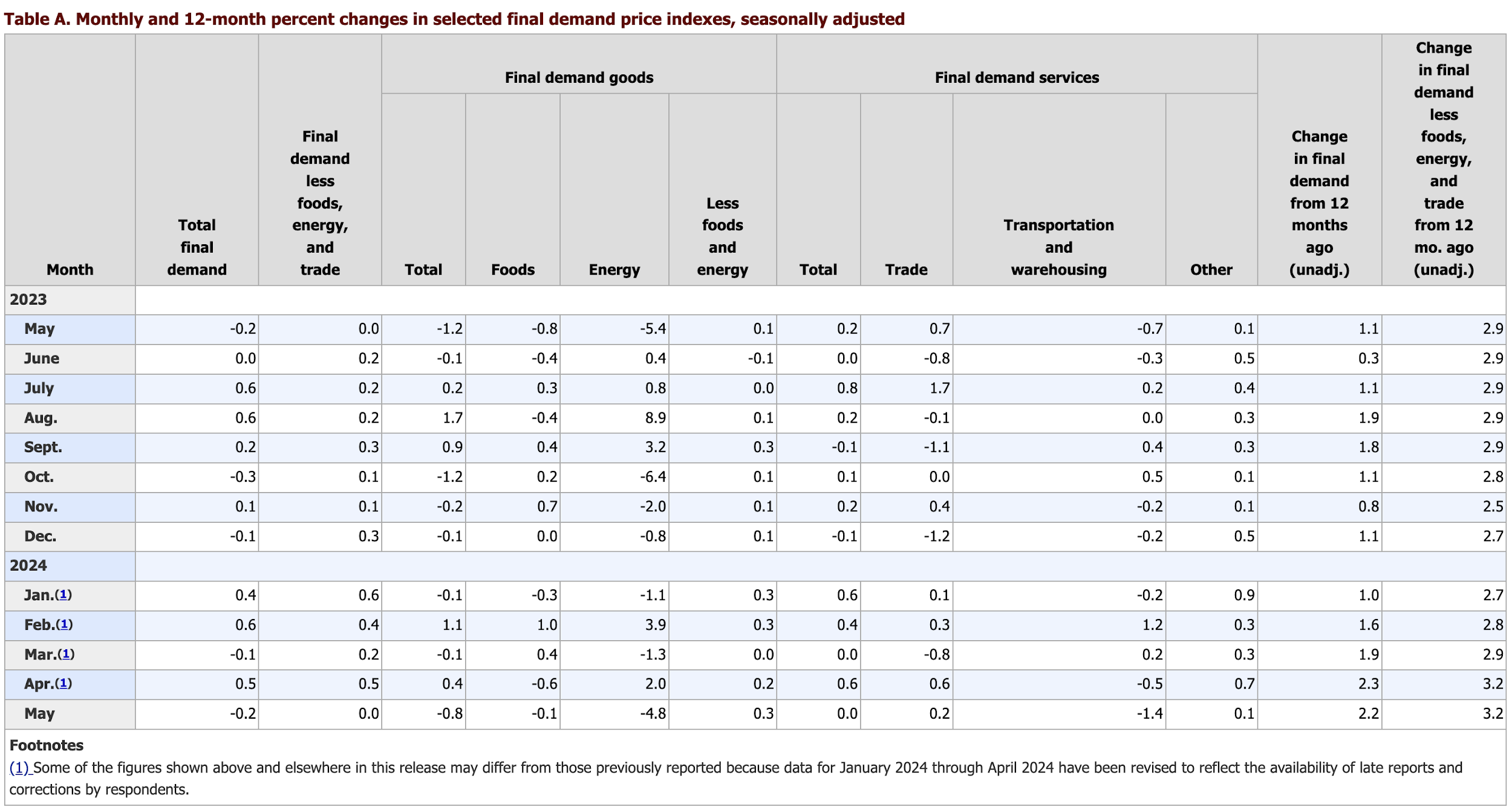Click the Transportation and warehousing column header
This screenshot has width=1512, height=810.
click(1058, 247)
